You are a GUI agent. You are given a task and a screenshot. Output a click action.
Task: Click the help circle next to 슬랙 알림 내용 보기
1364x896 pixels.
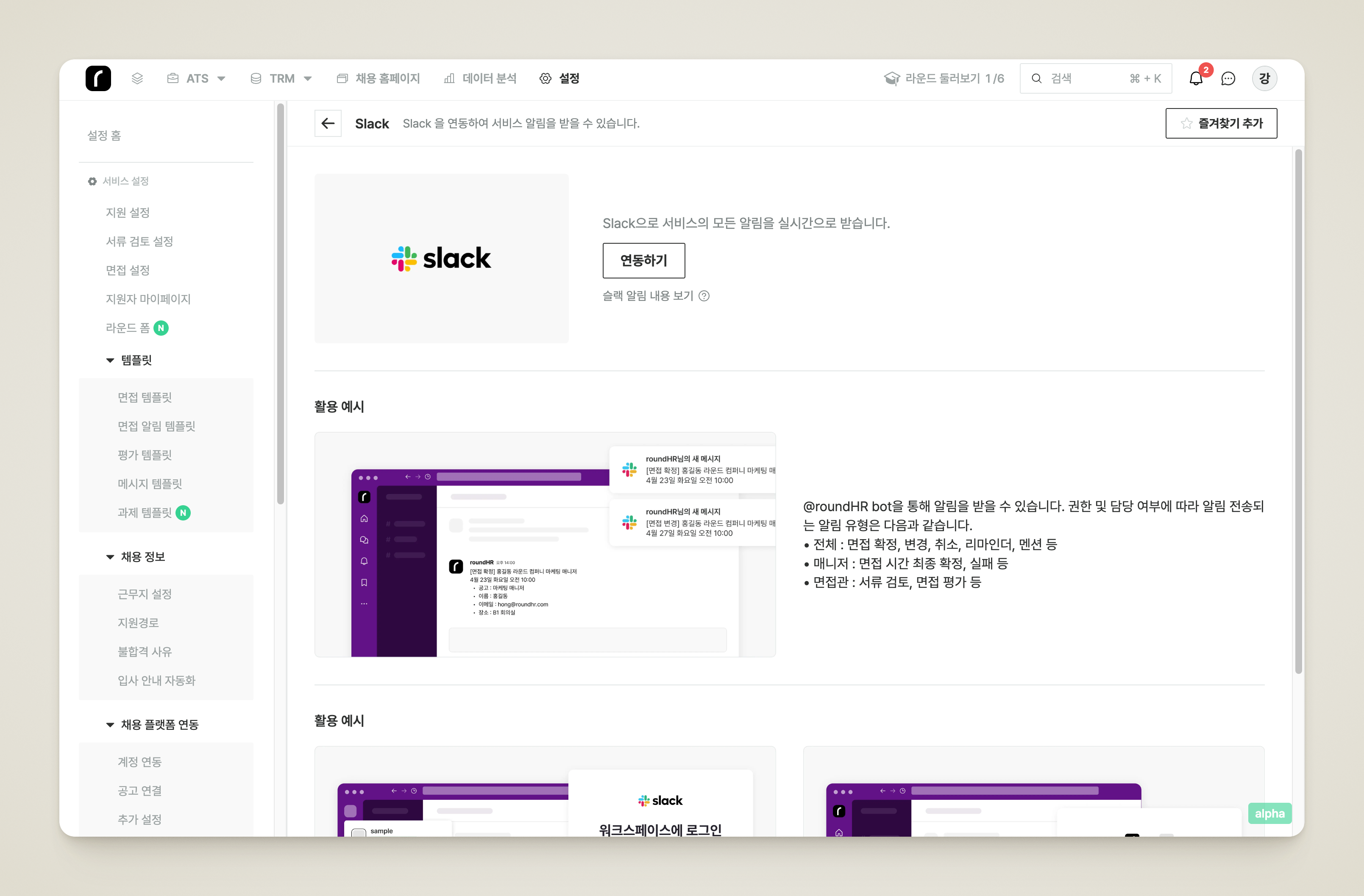704,296
